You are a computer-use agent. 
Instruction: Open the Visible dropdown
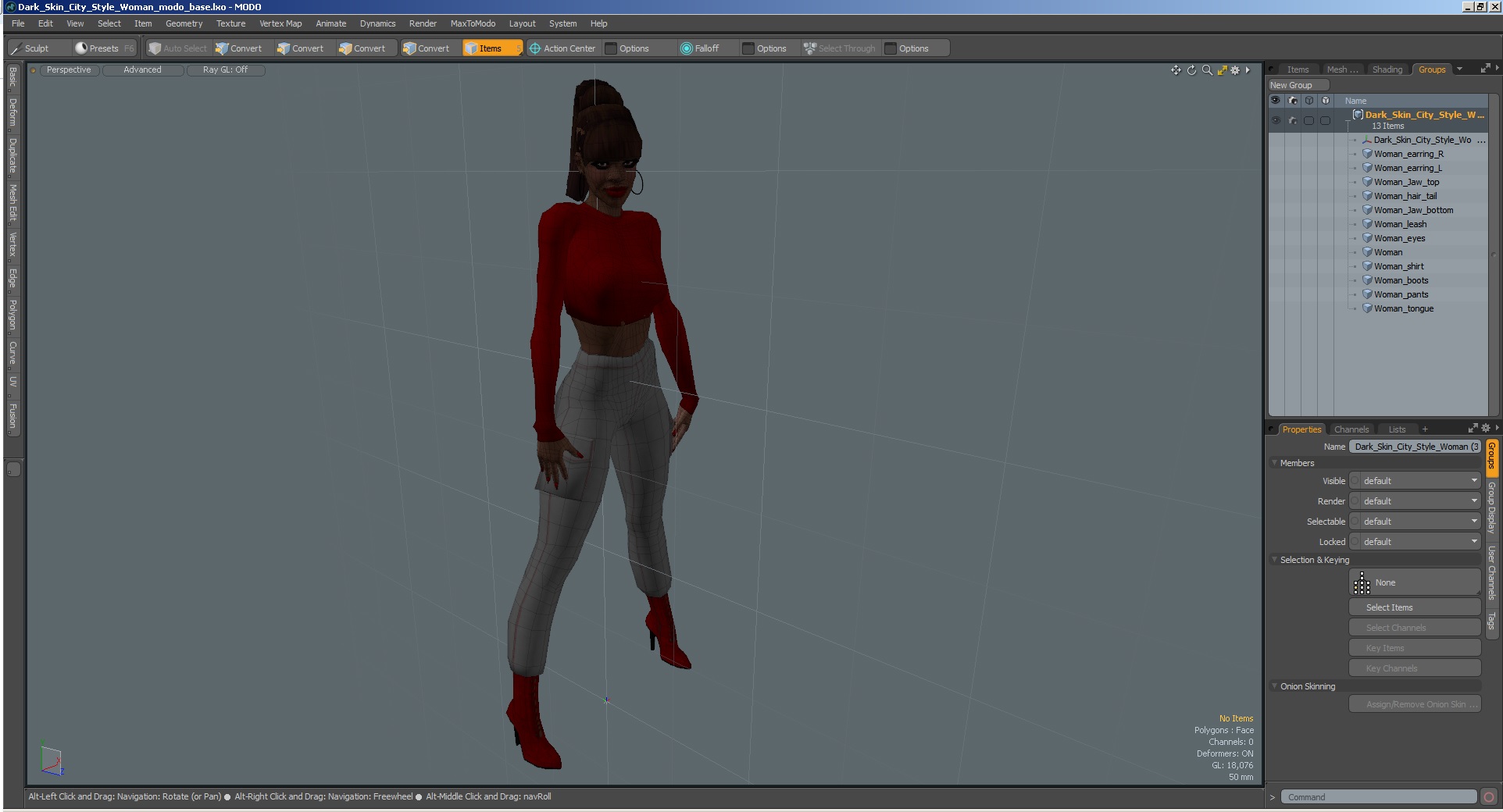pos(1420,481)
